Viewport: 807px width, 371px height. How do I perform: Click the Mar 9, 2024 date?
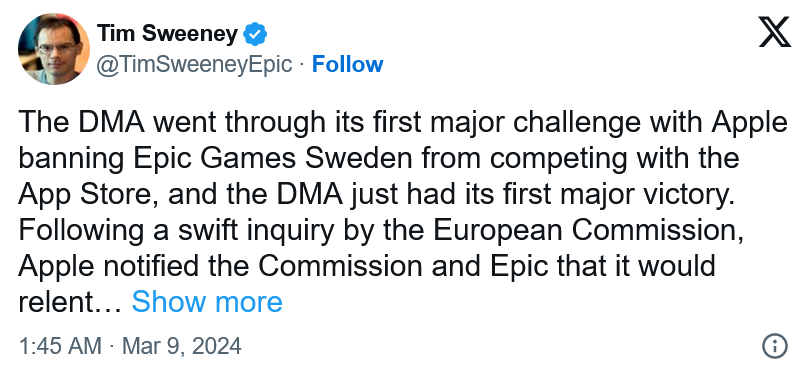pyautogui.click(x=182, y=346)
